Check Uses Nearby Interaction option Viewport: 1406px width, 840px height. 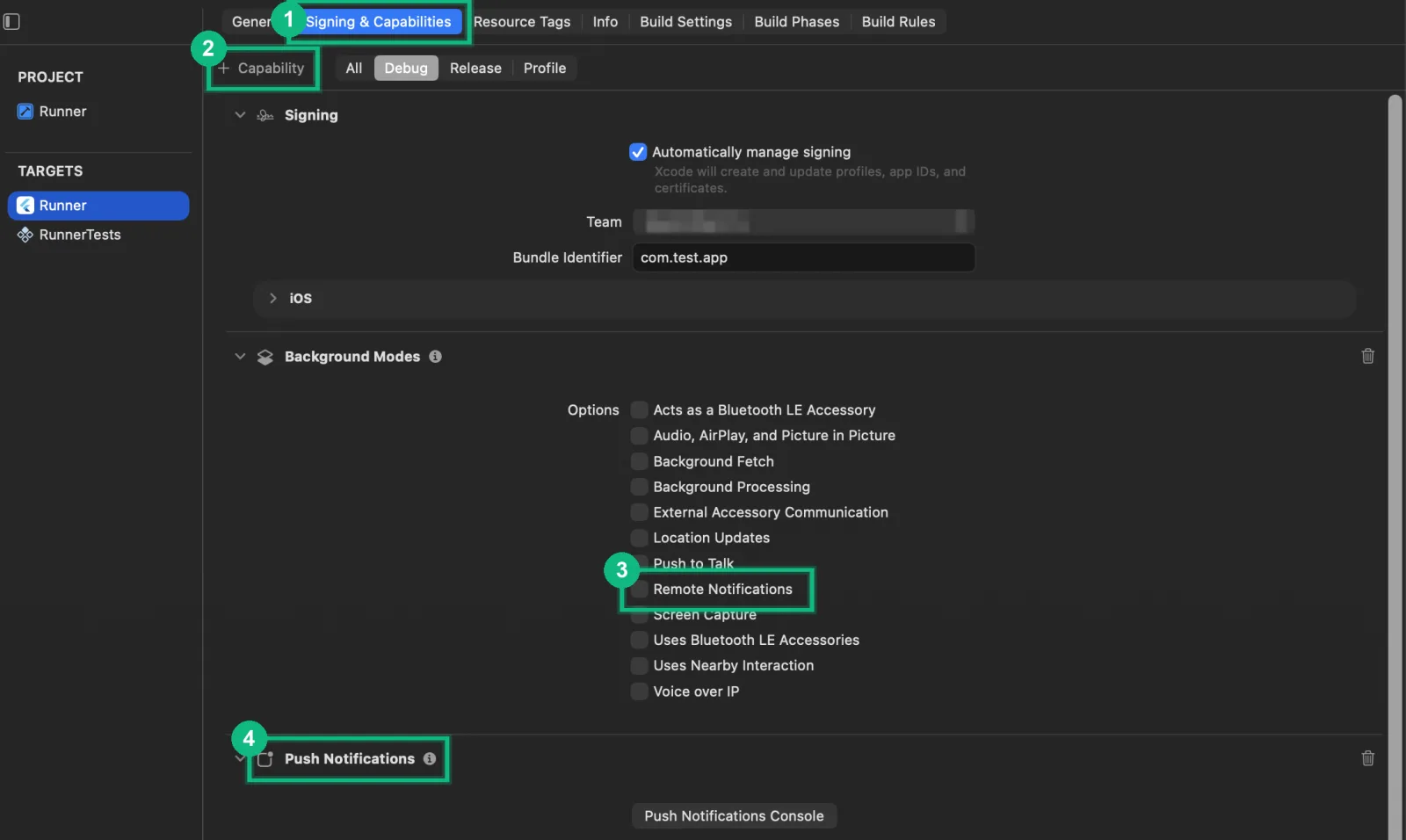click(640, 666)
